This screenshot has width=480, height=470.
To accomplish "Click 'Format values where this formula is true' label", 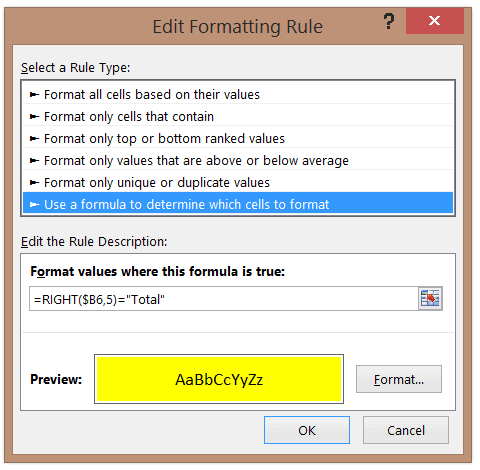I will pyautogui.click(x=157, y=272).
